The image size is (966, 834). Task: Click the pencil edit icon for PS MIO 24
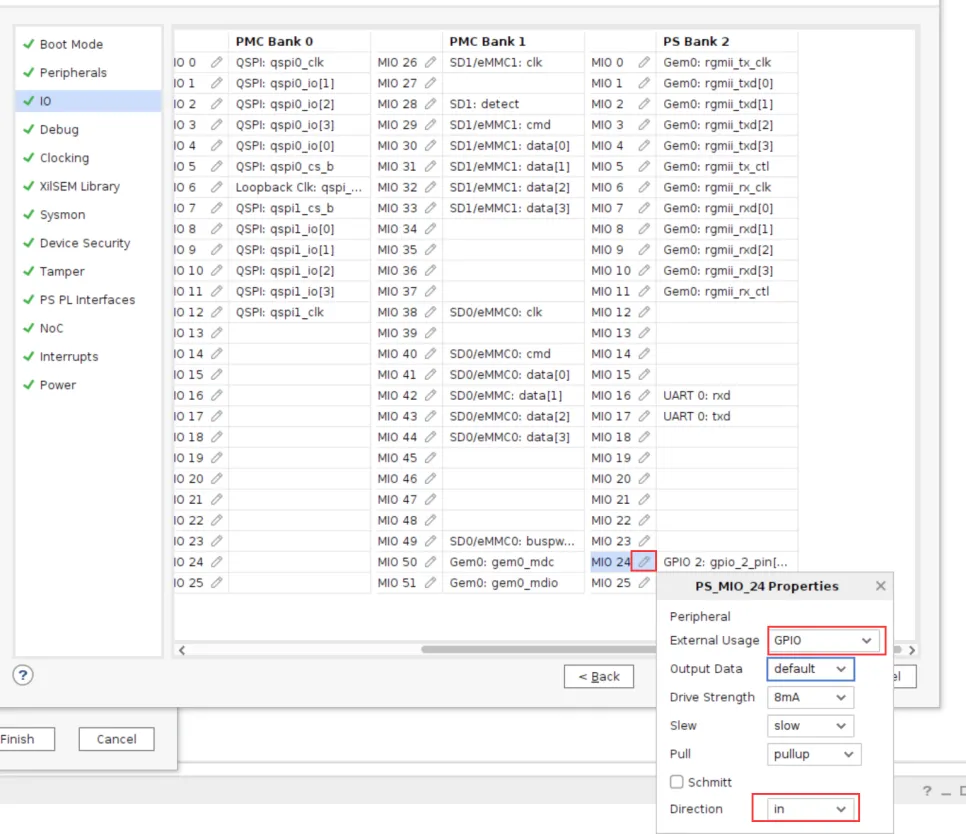[x=644, y=562]
